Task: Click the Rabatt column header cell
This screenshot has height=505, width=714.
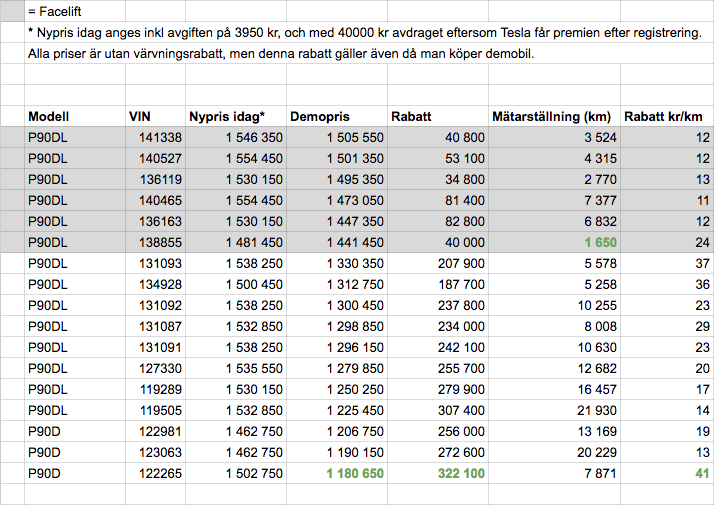Action: (411, 116)
